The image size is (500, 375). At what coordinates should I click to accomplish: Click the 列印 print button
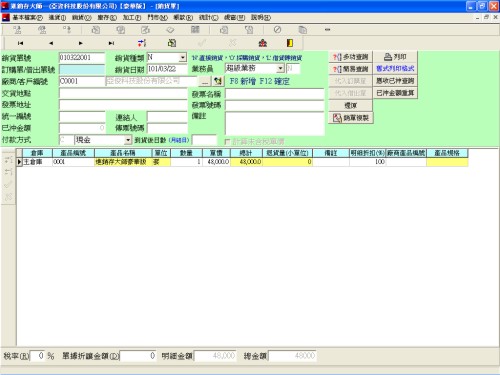395,57
